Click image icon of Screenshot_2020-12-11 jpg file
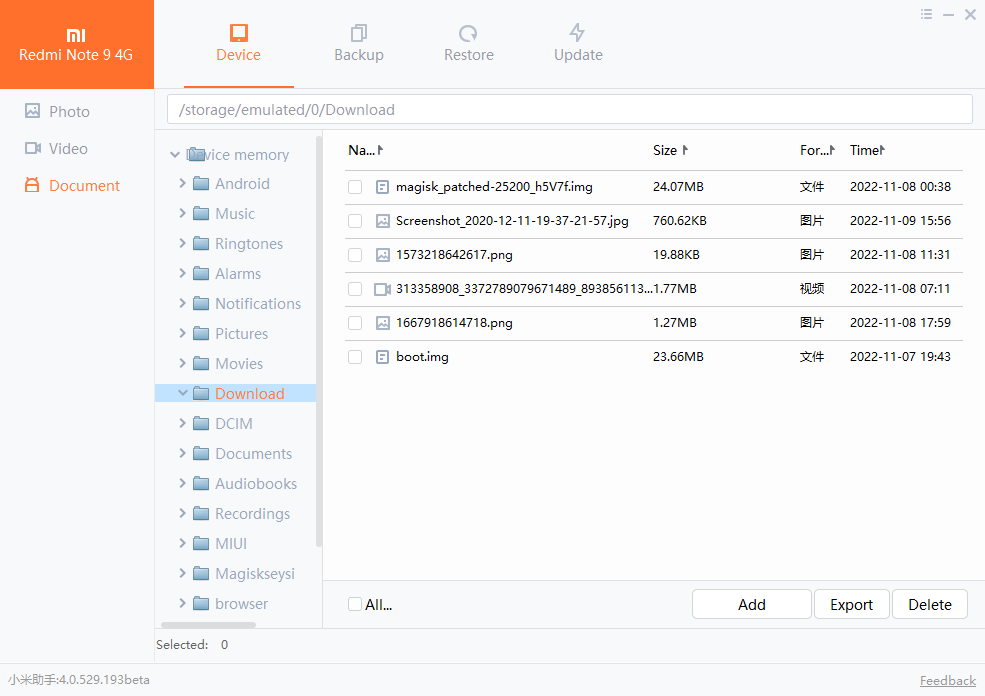985x696 pixels. click(x=382, y=220)
